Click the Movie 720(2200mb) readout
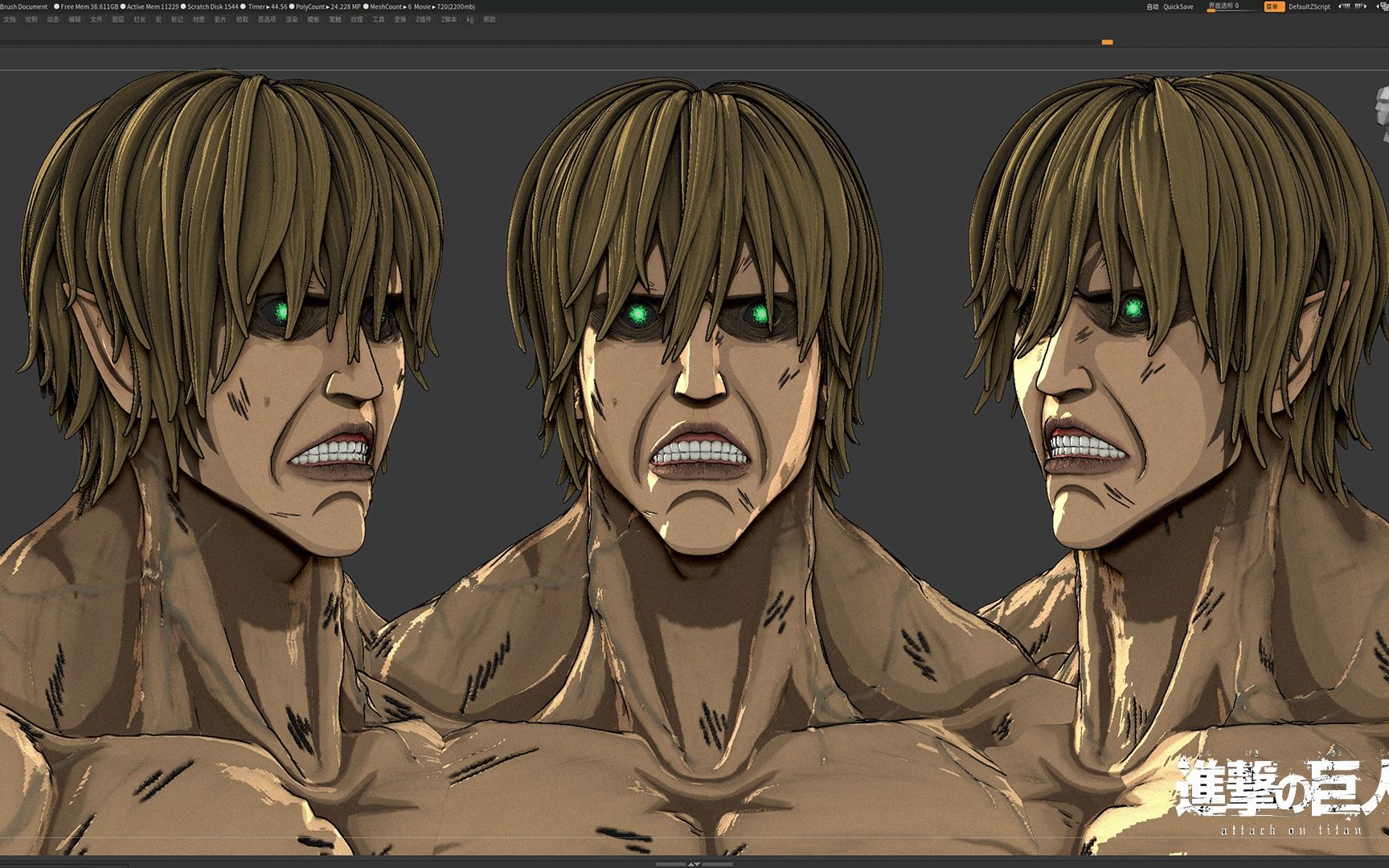This screenshot has height=868, width=1389. [x=444, y=6]
